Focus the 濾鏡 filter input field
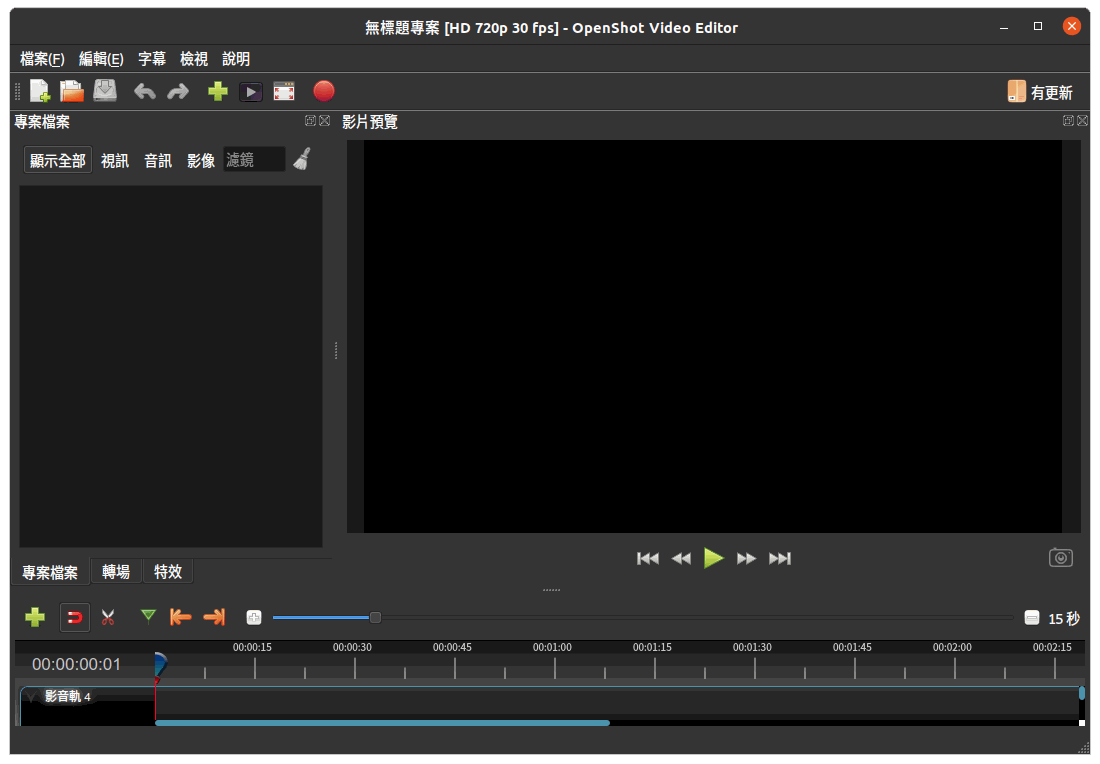 [x=254, y=160]
